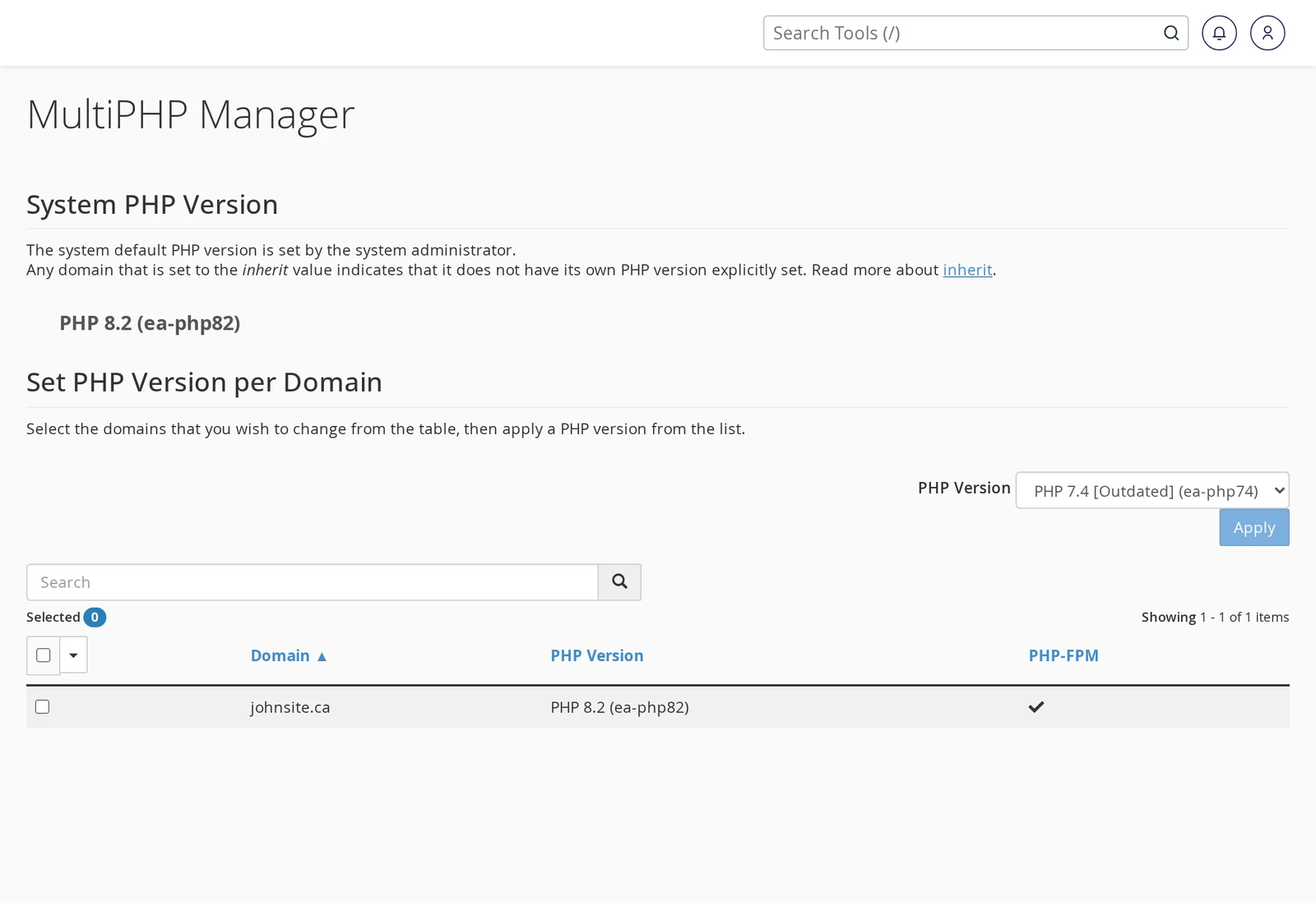Click the Showing 1 - 1 of 1 items text
This screenshot has height=903, width=1316.
click(x=1215, y=617)
